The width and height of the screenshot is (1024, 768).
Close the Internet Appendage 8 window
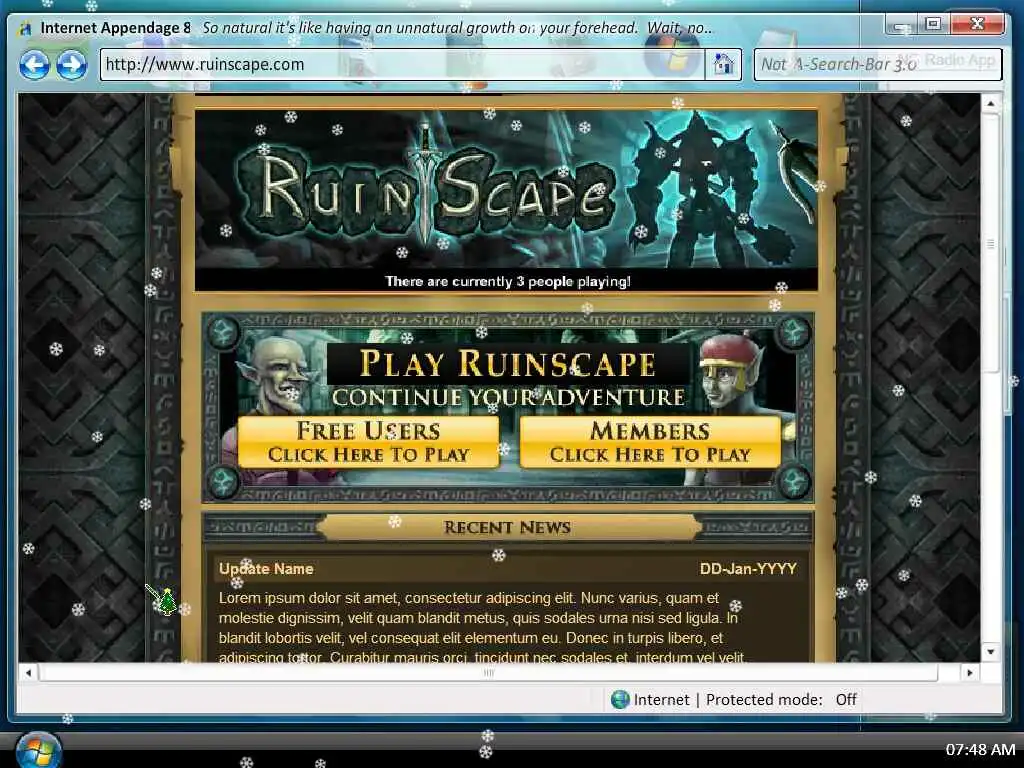pyautogui.click(x=977, y=24)
